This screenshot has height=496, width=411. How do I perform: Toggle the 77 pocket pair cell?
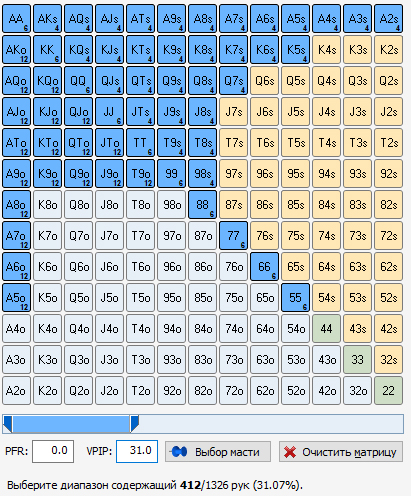click(x=233, y=236)
